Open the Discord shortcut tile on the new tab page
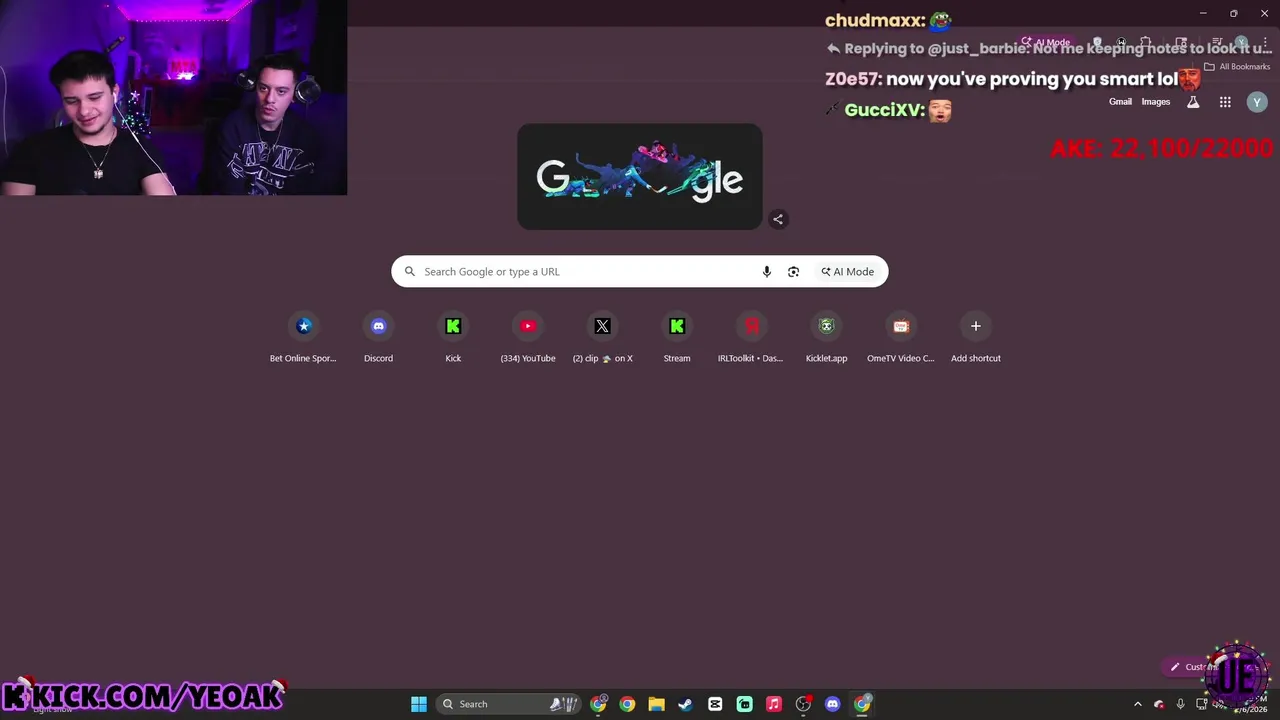Viewport: 1280px width, 720px height. pyautogui.click(x=378, y=338)
